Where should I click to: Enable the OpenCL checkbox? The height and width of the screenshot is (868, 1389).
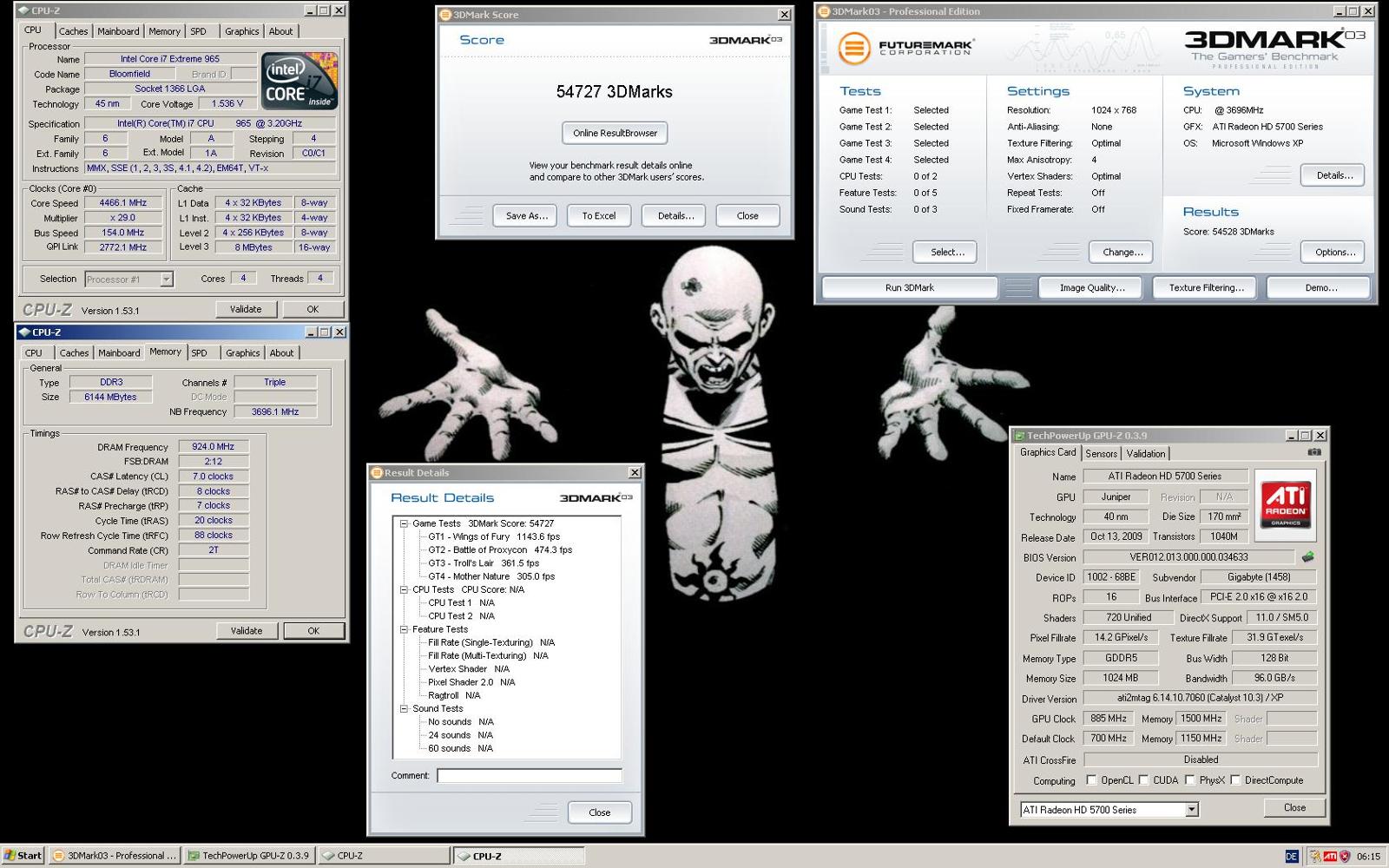click(1091, 780)
